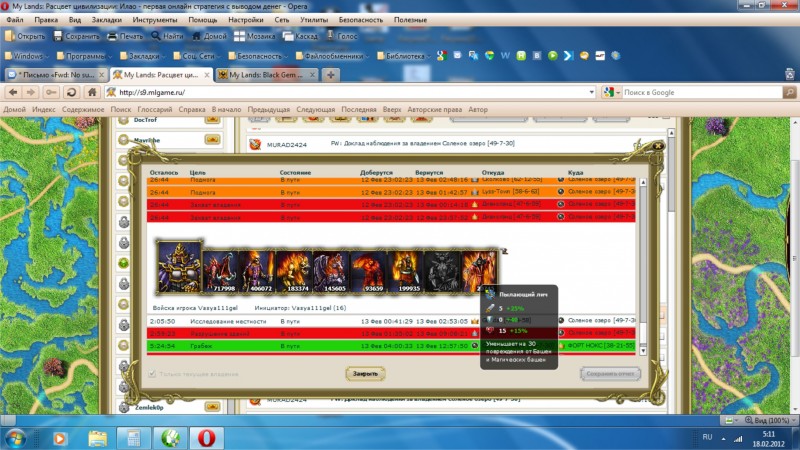The height and width of the screenshot is (450, 800).
Task: Open the Файлообменники bookmarks folder dropdown
Action: (332, 56)
